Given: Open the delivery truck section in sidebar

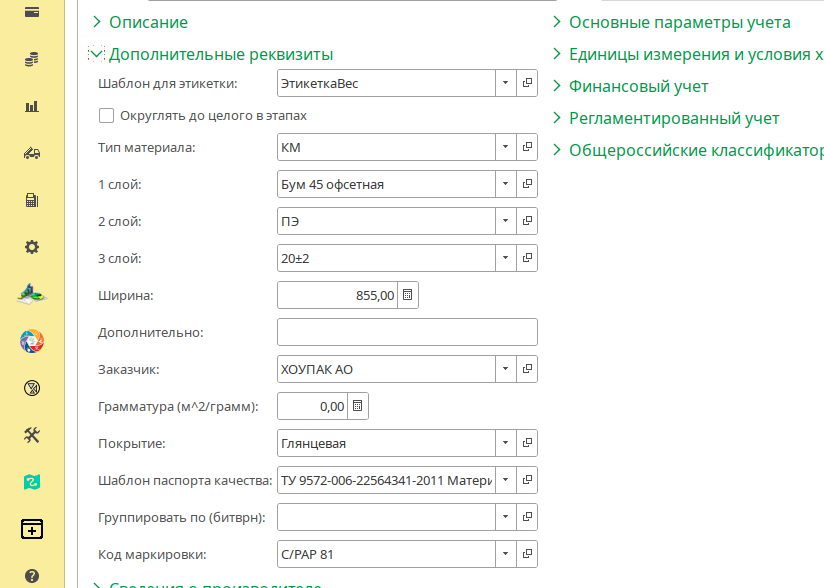Looking at the screenshot, I should pyautogui.click(x=32, y=153).
